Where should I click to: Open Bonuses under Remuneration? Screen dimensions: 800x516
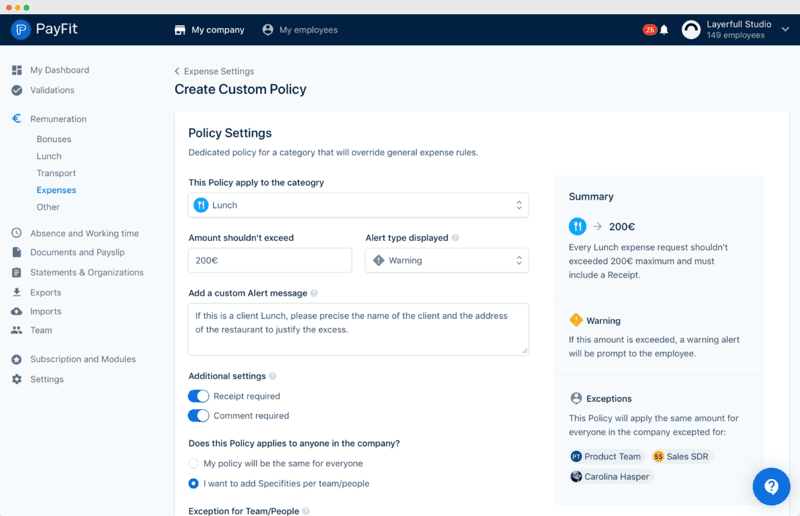(54, 139)
